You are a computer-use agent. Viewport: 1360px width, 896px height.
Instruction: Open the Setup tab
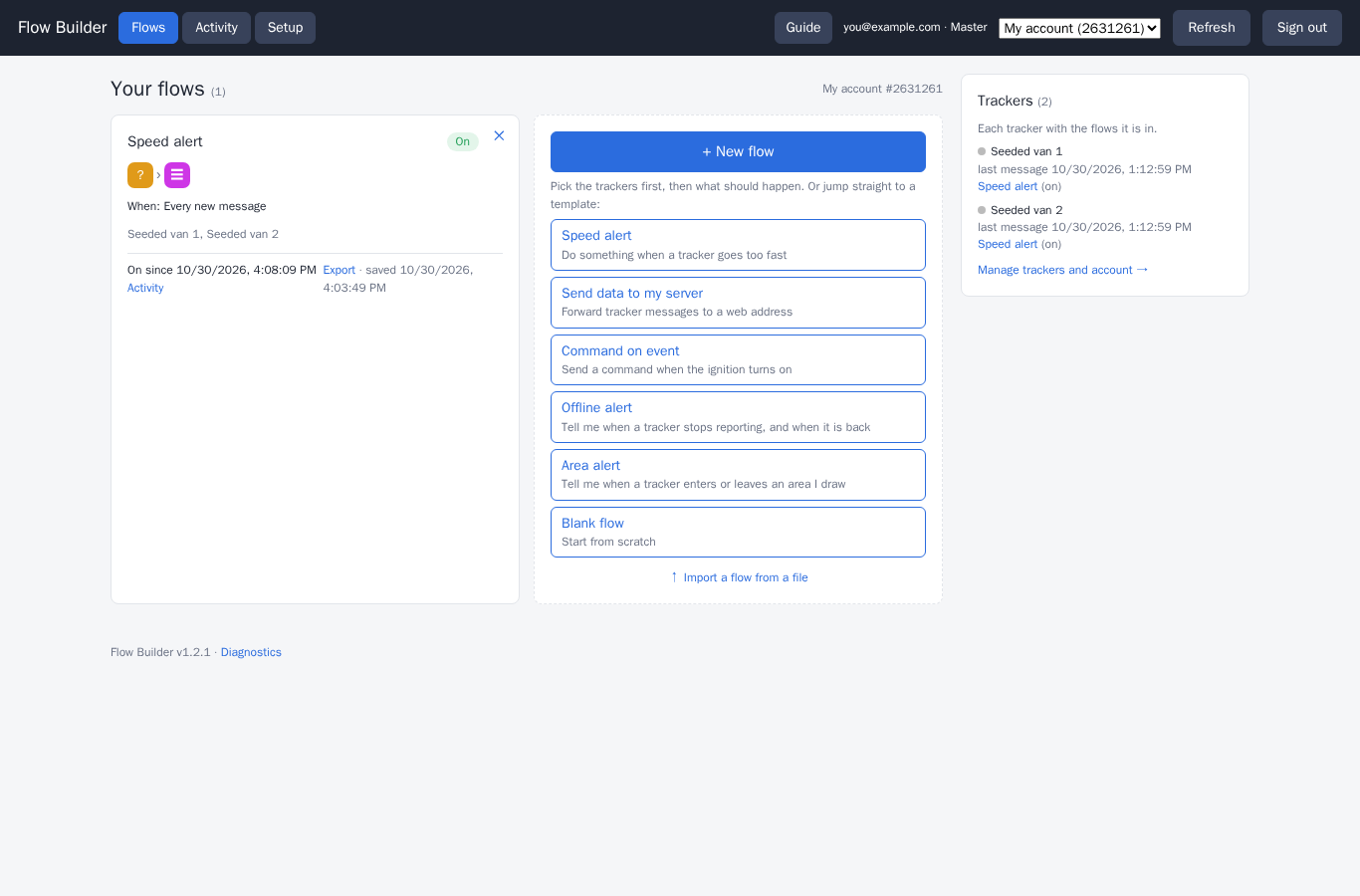click(x=285, y=28)
